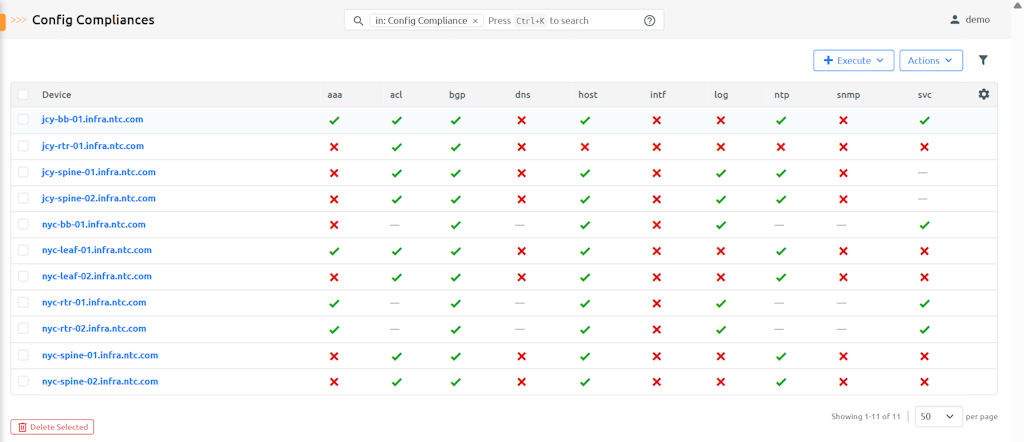The width and height of the screenshot is (1024, 442).
Task: Click acl dash for nyc-bb-01
Action: 394,225
